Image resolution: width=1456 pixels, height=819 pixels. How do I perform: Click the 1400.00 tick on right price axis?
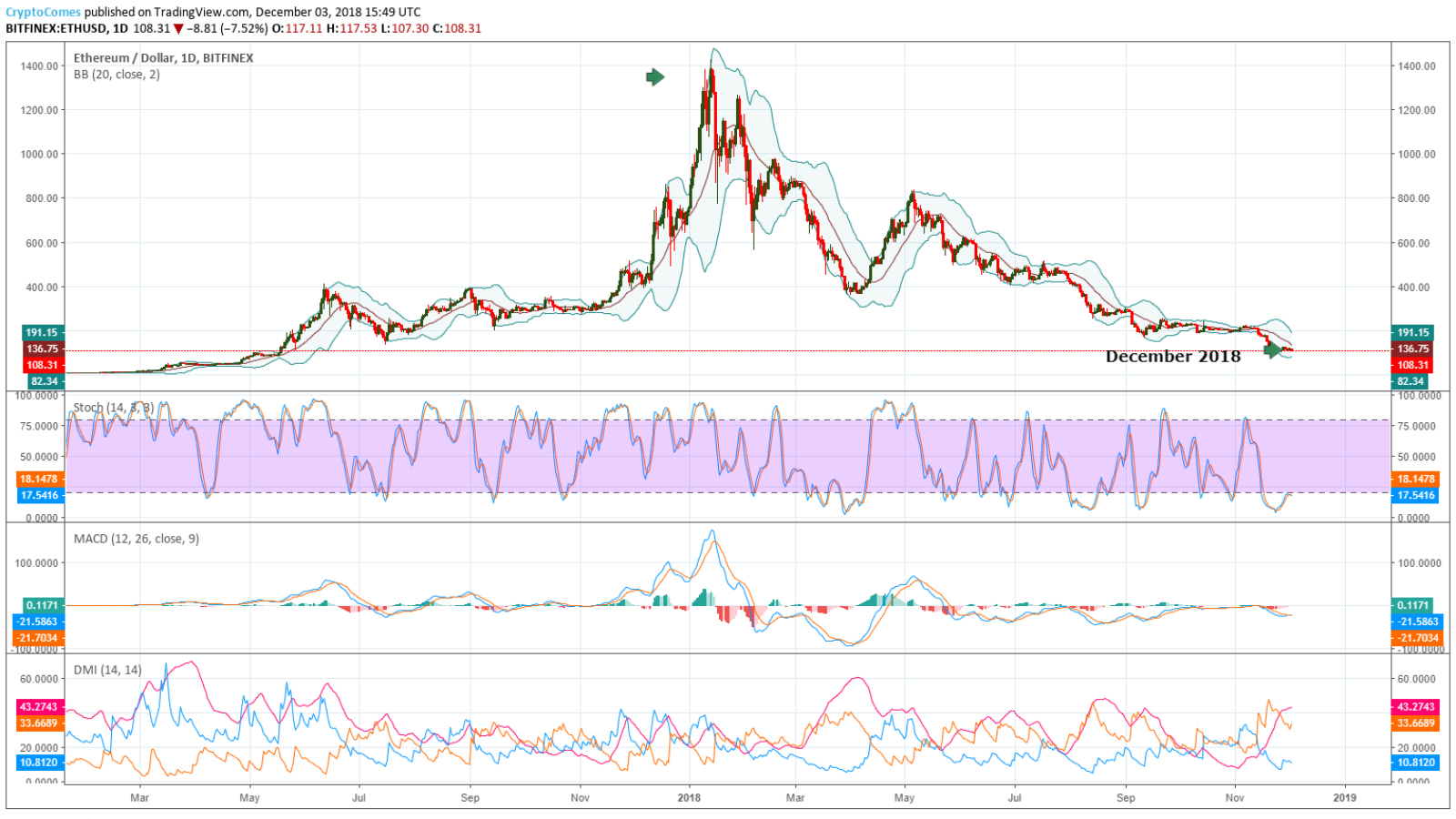[x=1417, y=66]
